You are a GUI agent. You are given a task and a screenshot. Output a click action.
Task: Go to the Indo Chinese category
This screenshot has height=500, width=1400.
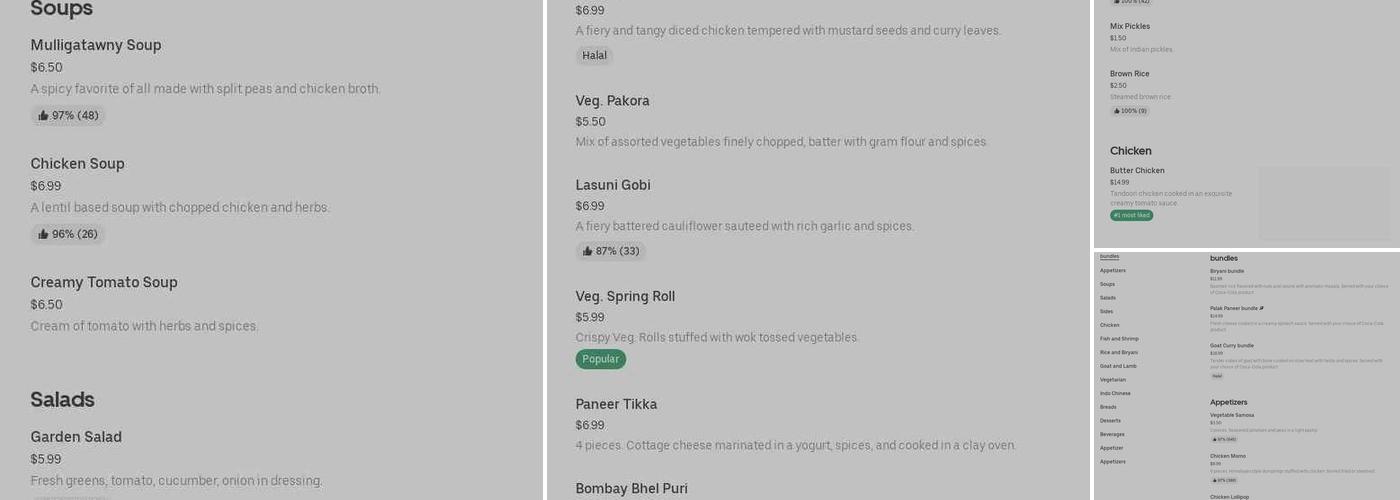1115,393
